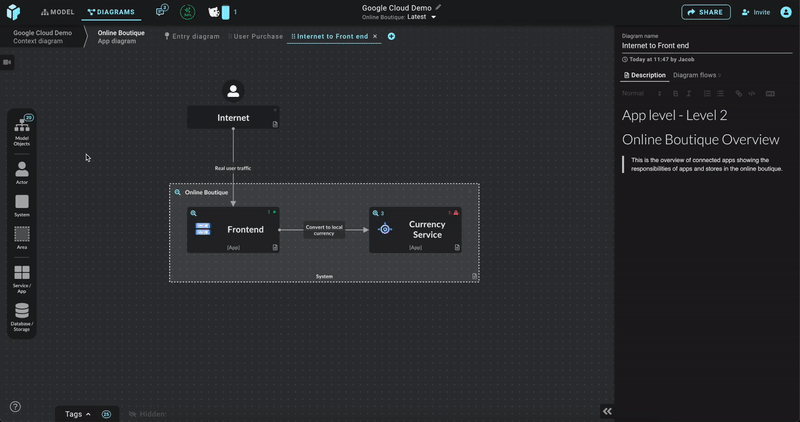The image size is (800, 422).
Task: Select the Frontend app node
Action: (233, 230)
